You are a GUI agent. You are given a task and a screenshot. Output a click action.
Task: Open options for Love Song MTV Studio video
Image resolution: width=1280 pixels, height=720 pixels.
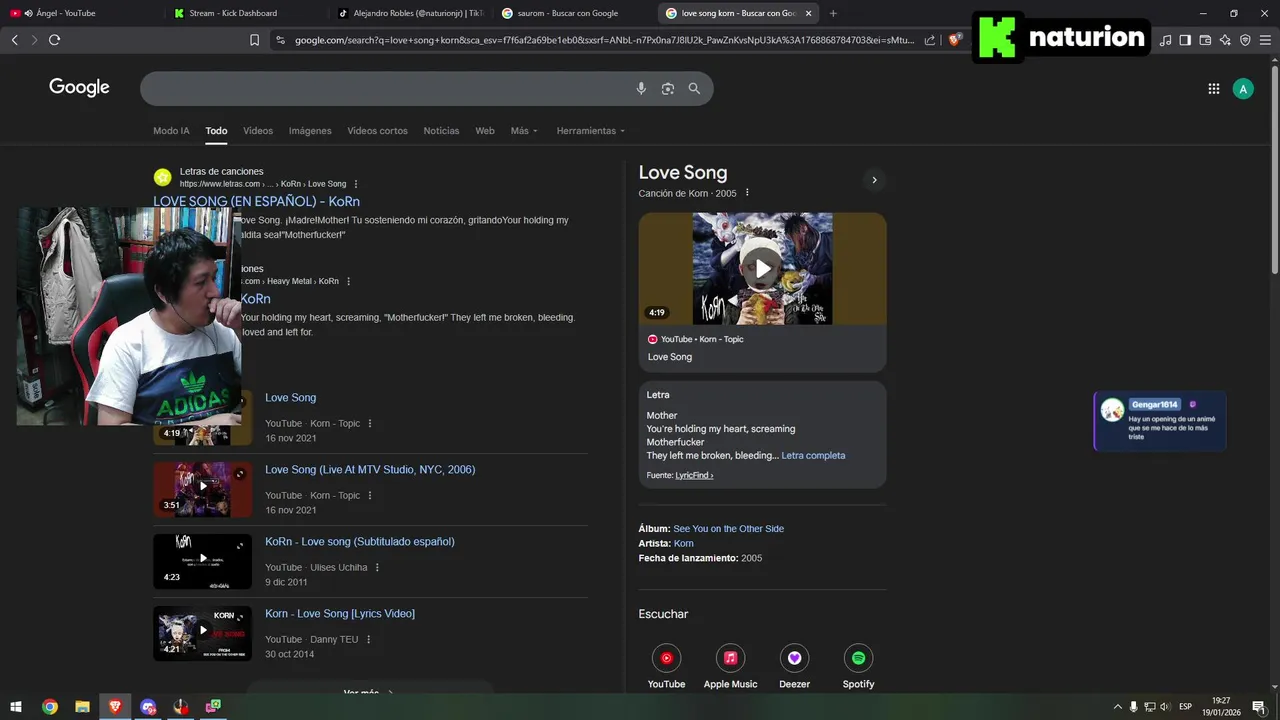tap(369, 495)
